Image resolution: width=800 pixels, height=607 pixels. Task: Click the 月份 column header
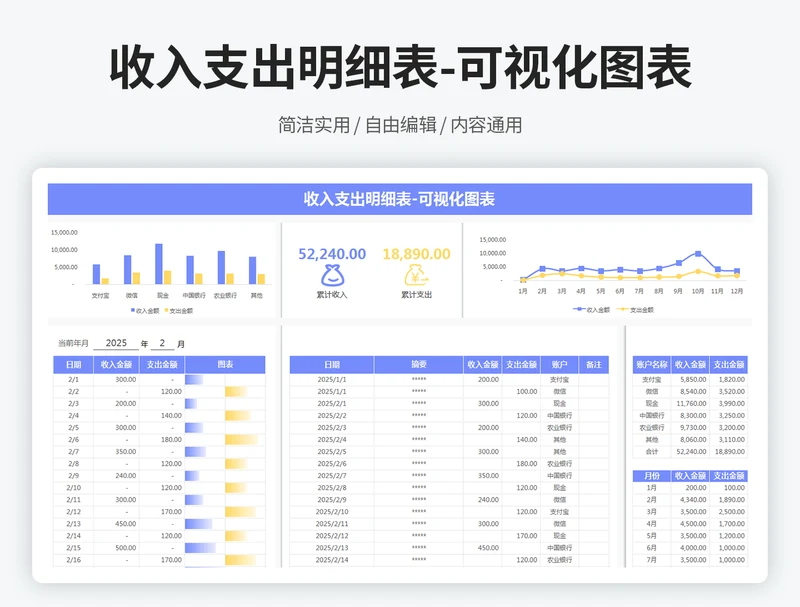pos(652,476)
